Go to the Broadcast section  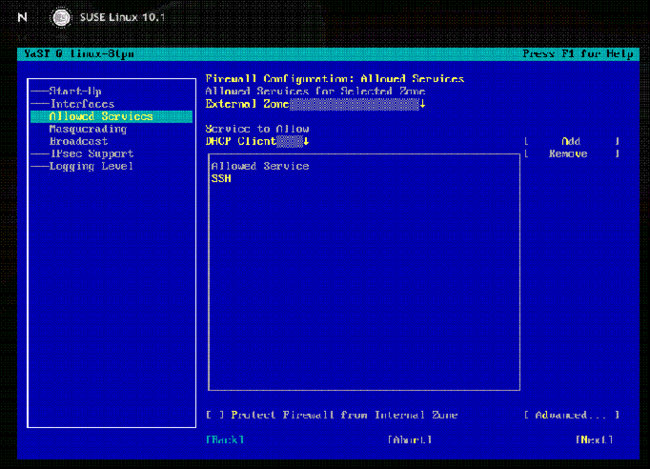[78, 141]
